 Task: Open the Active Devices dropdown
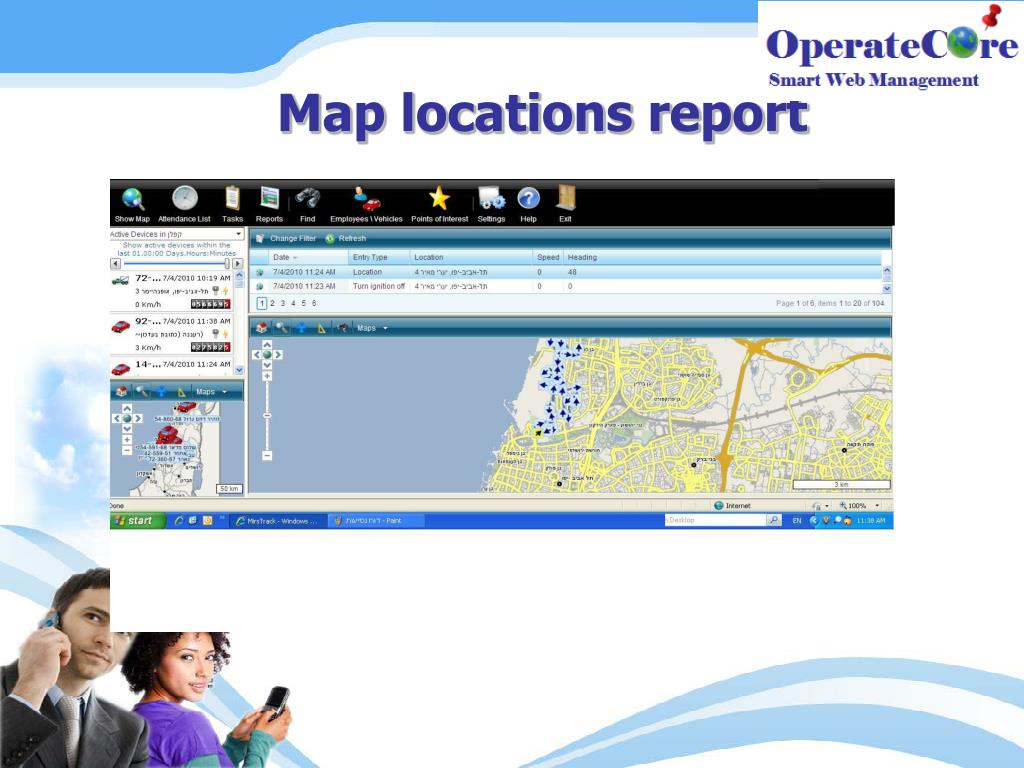pos(176,234)
